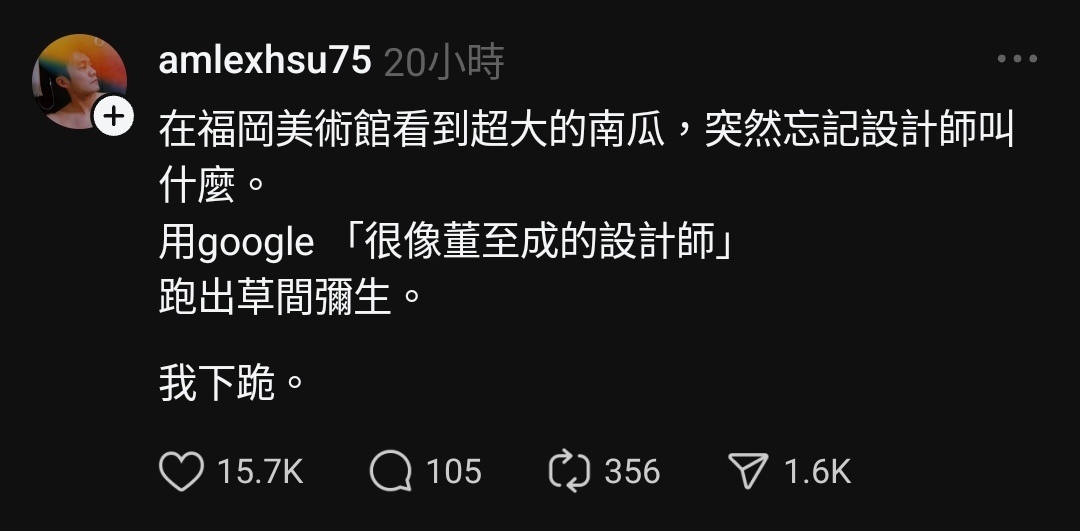Follow user with the plus badge on avatar

click(x=114, y=116)
